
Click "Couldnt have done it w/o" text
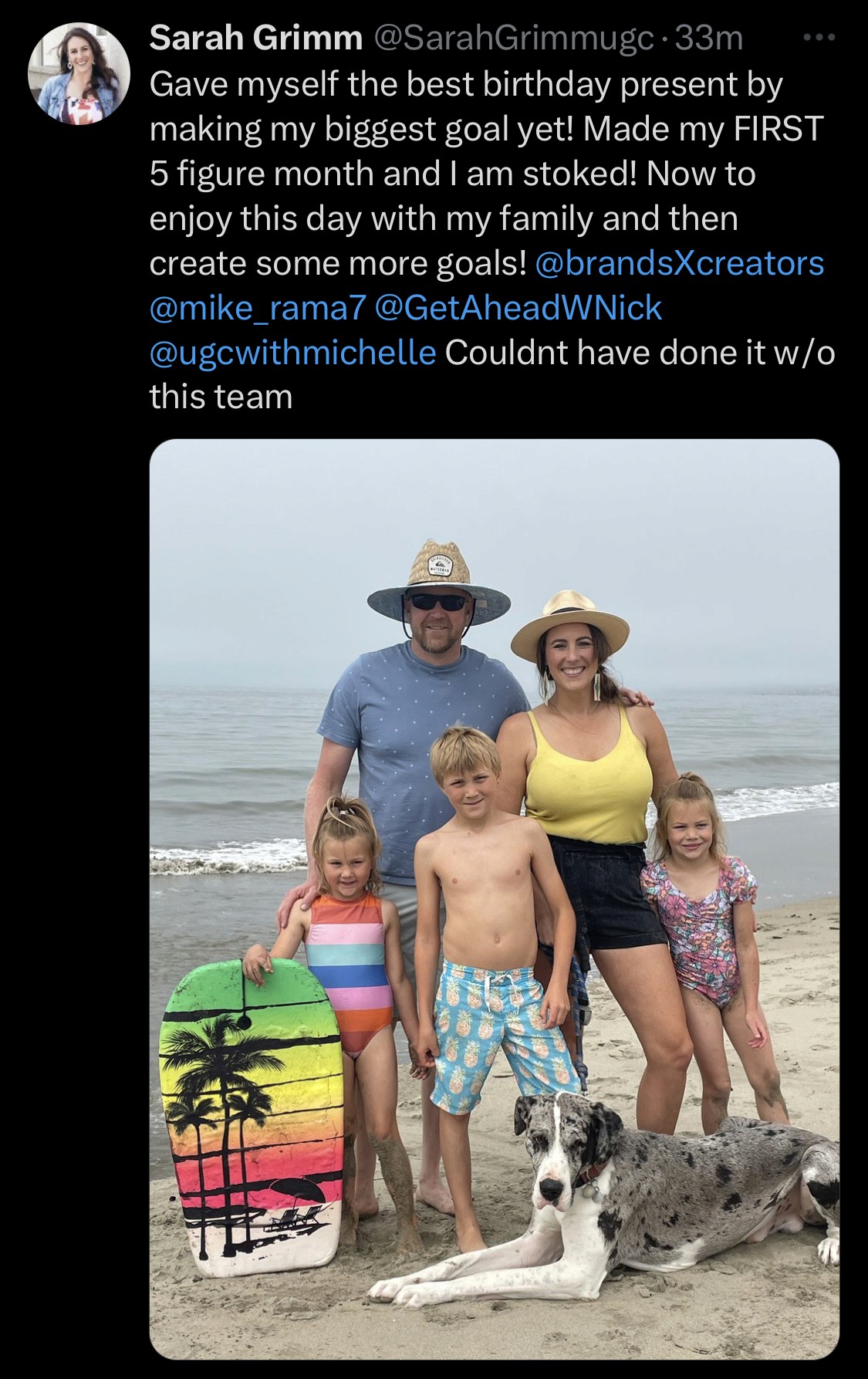640,353
